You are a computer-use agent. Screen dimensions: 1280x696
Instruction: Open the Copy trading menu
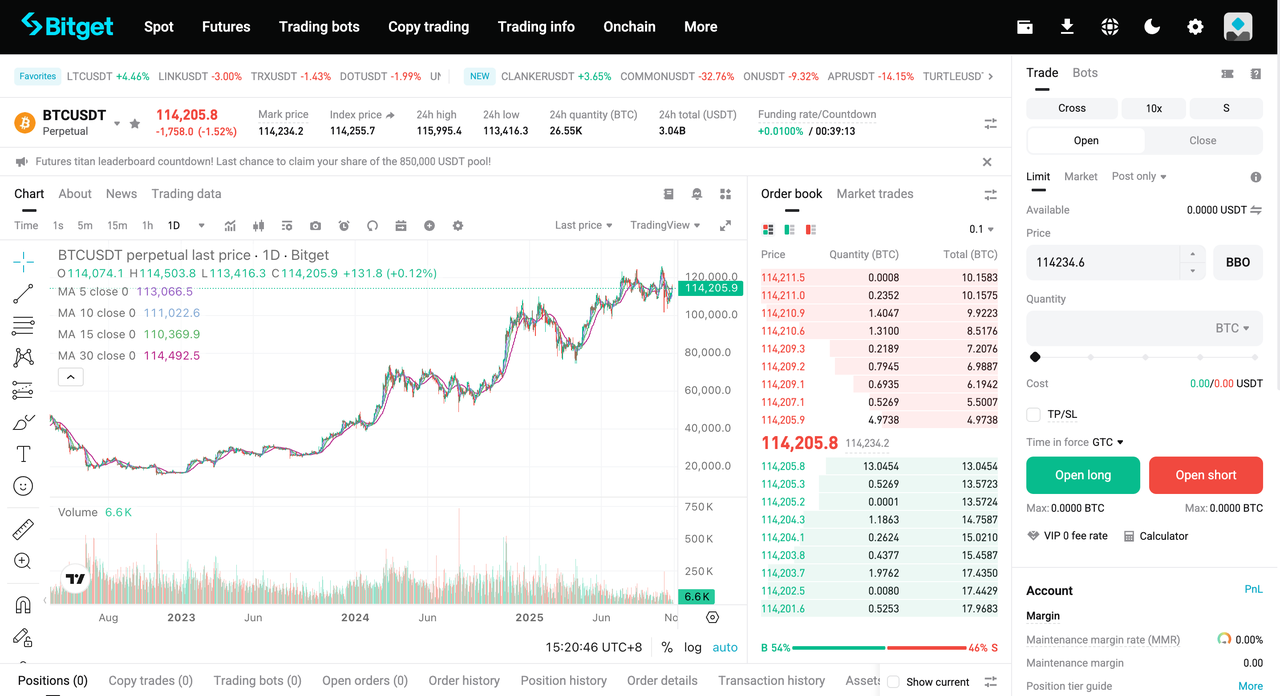pyautogui.click(x=428, y=27)
